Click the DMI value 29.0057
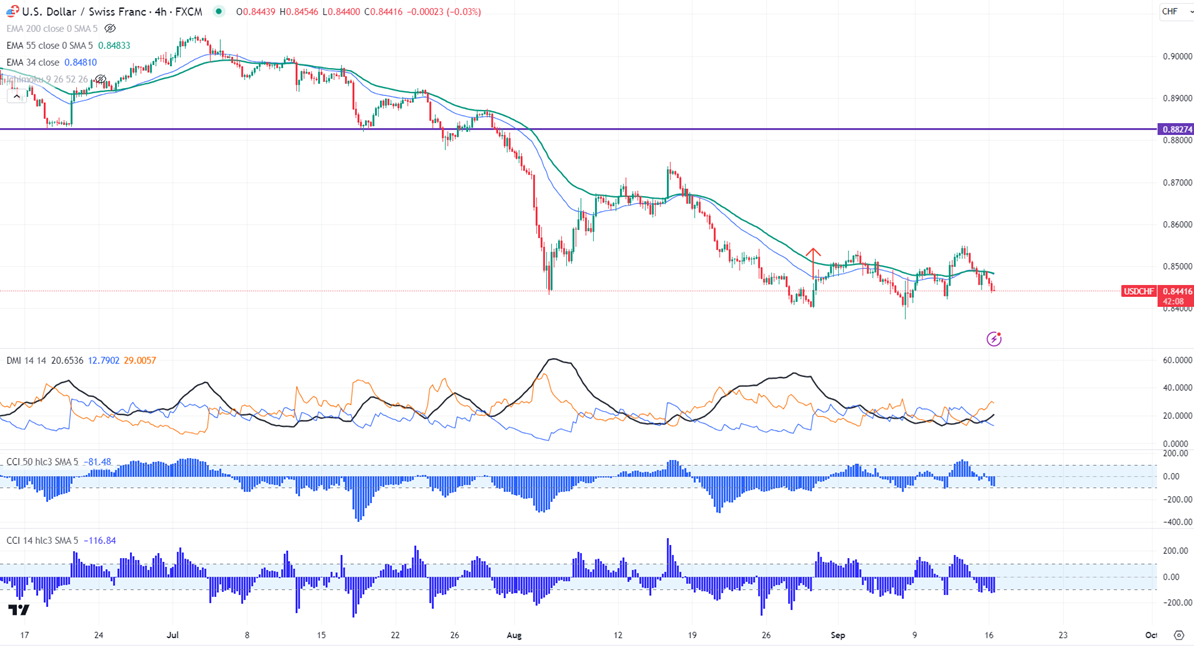 pos(139,361)
